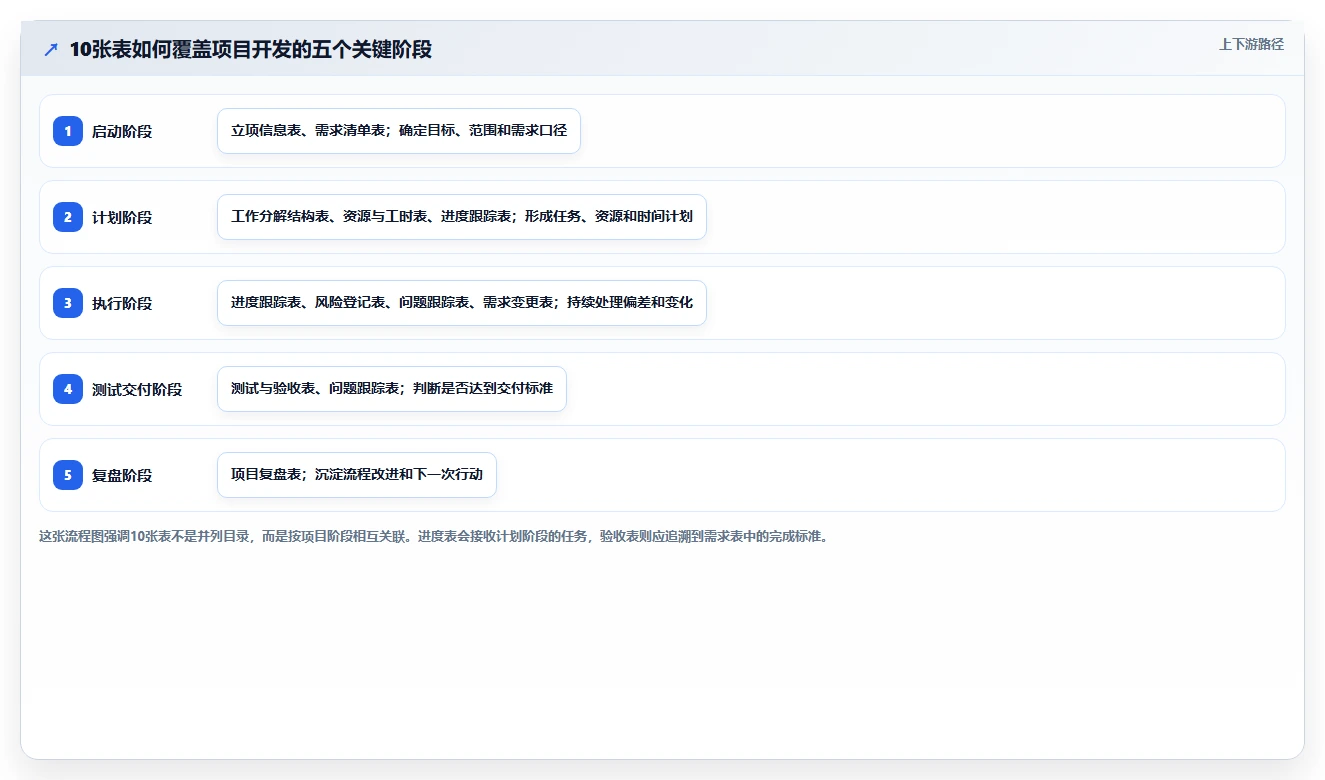This screenshot has height=780, width=1325.
Task: Click the footer note starting 这张流程图强调10张表
Action: click(433, 536)
